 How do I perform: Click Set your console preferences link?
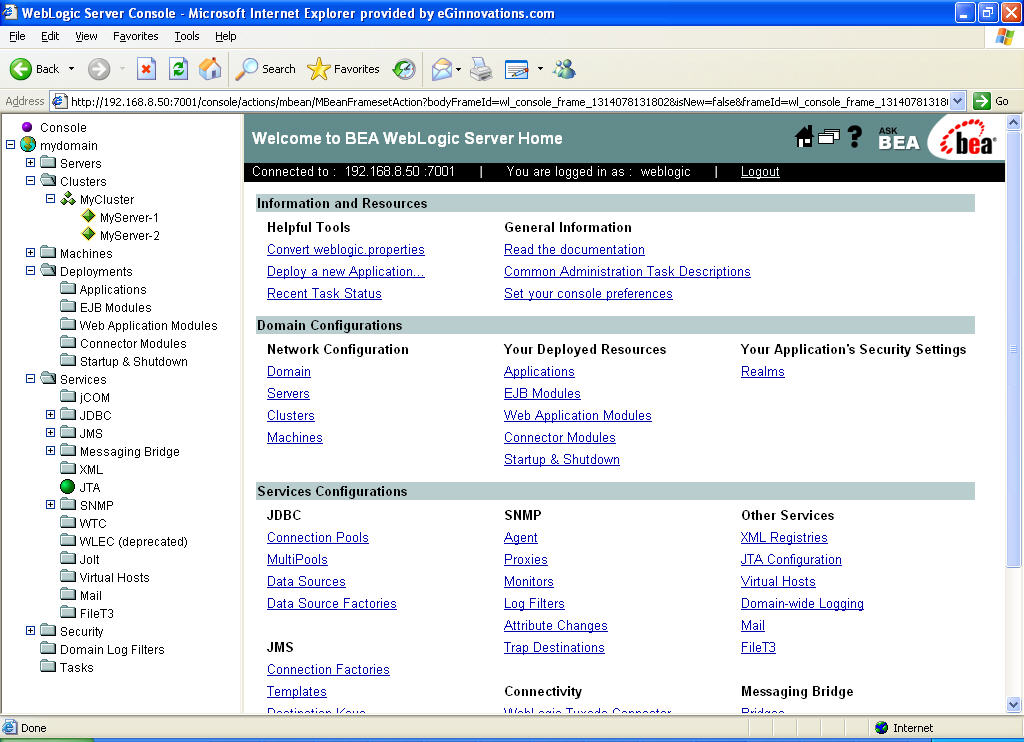click(x=588, y=294)
